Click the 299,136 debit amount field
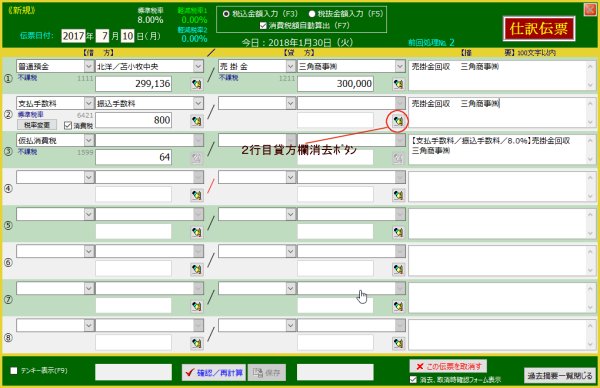The width and height of the screenshot is (600, 388). click(134, 84)
